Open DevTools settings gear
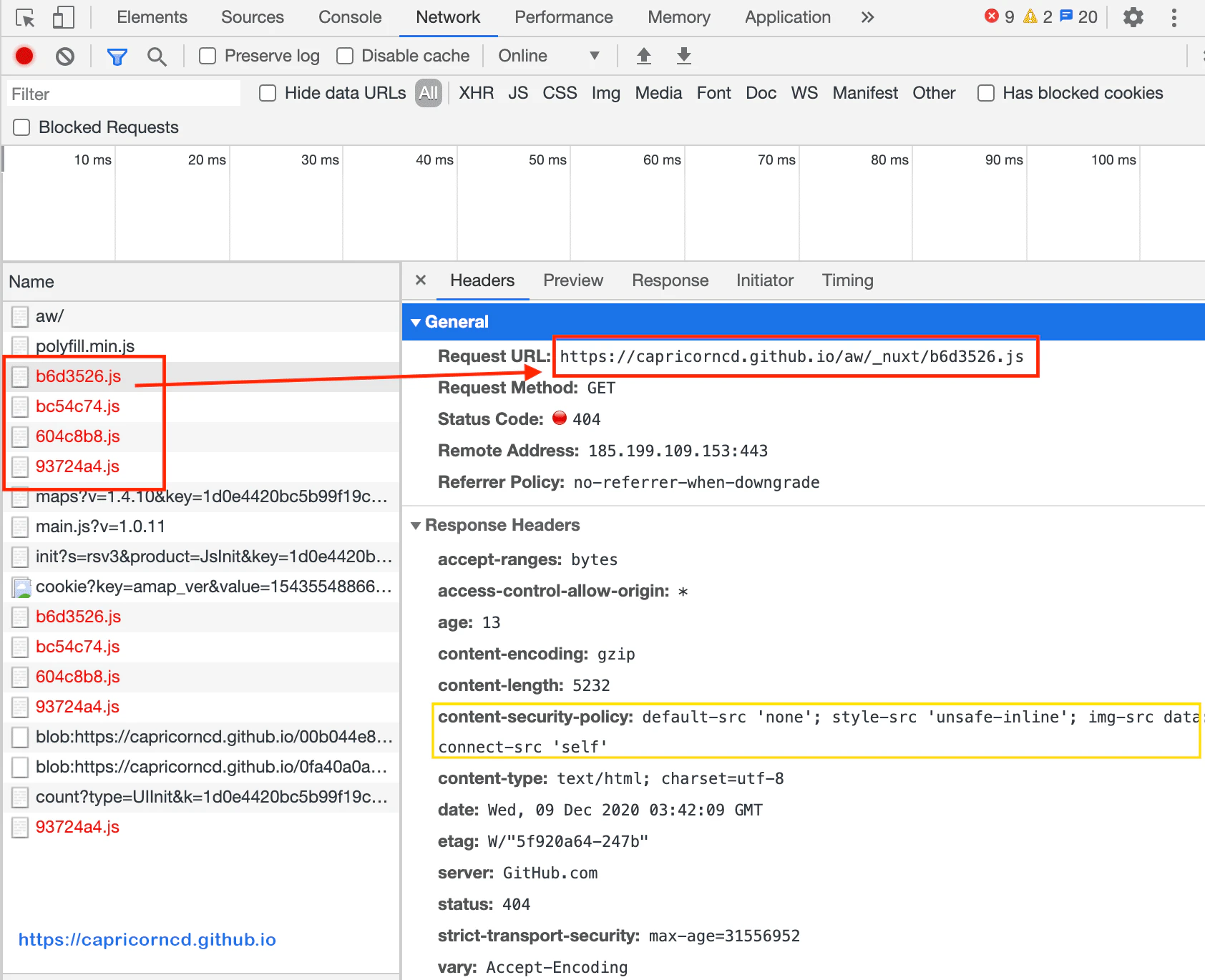 (x=1133, y=17)
